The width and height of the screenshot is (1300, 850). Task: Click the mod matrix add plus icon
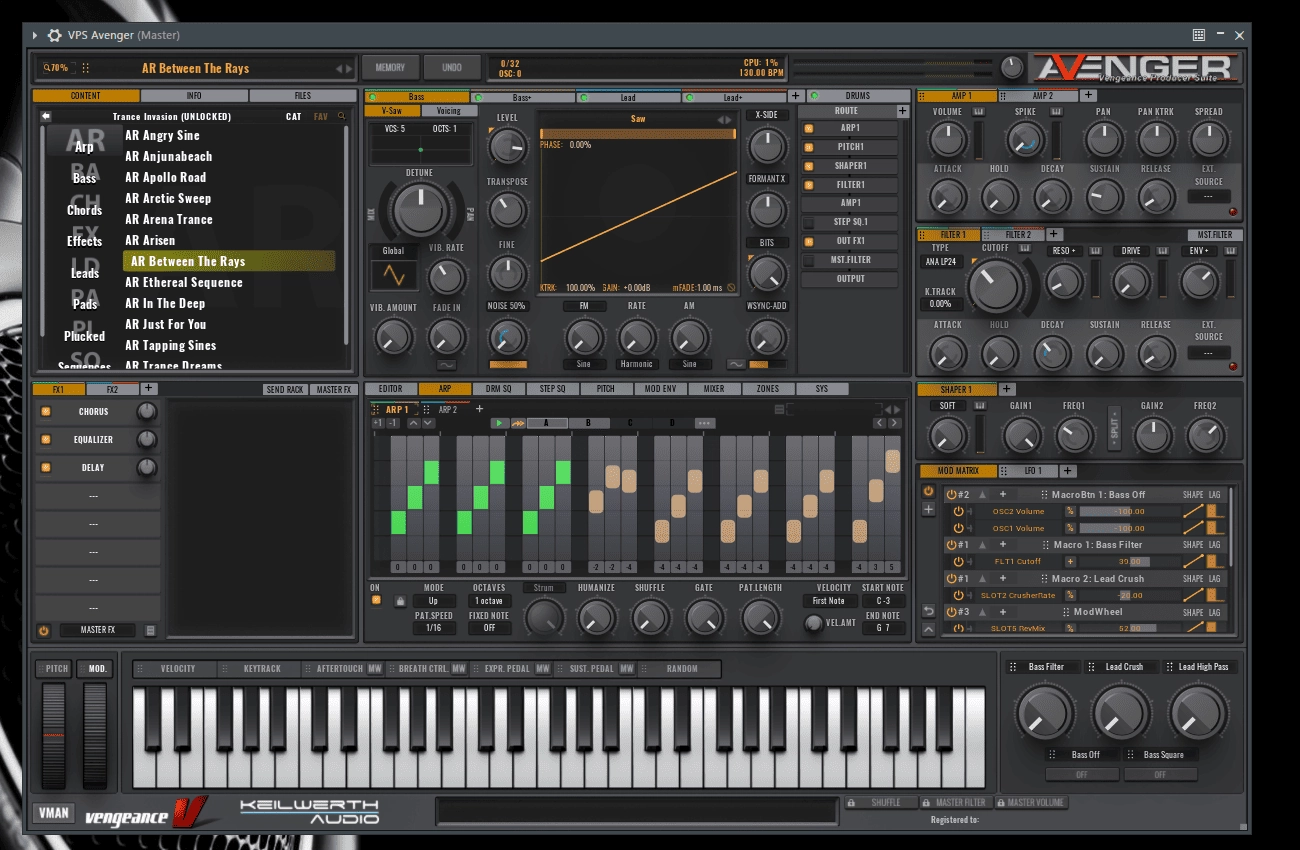[x=929, y=509]
